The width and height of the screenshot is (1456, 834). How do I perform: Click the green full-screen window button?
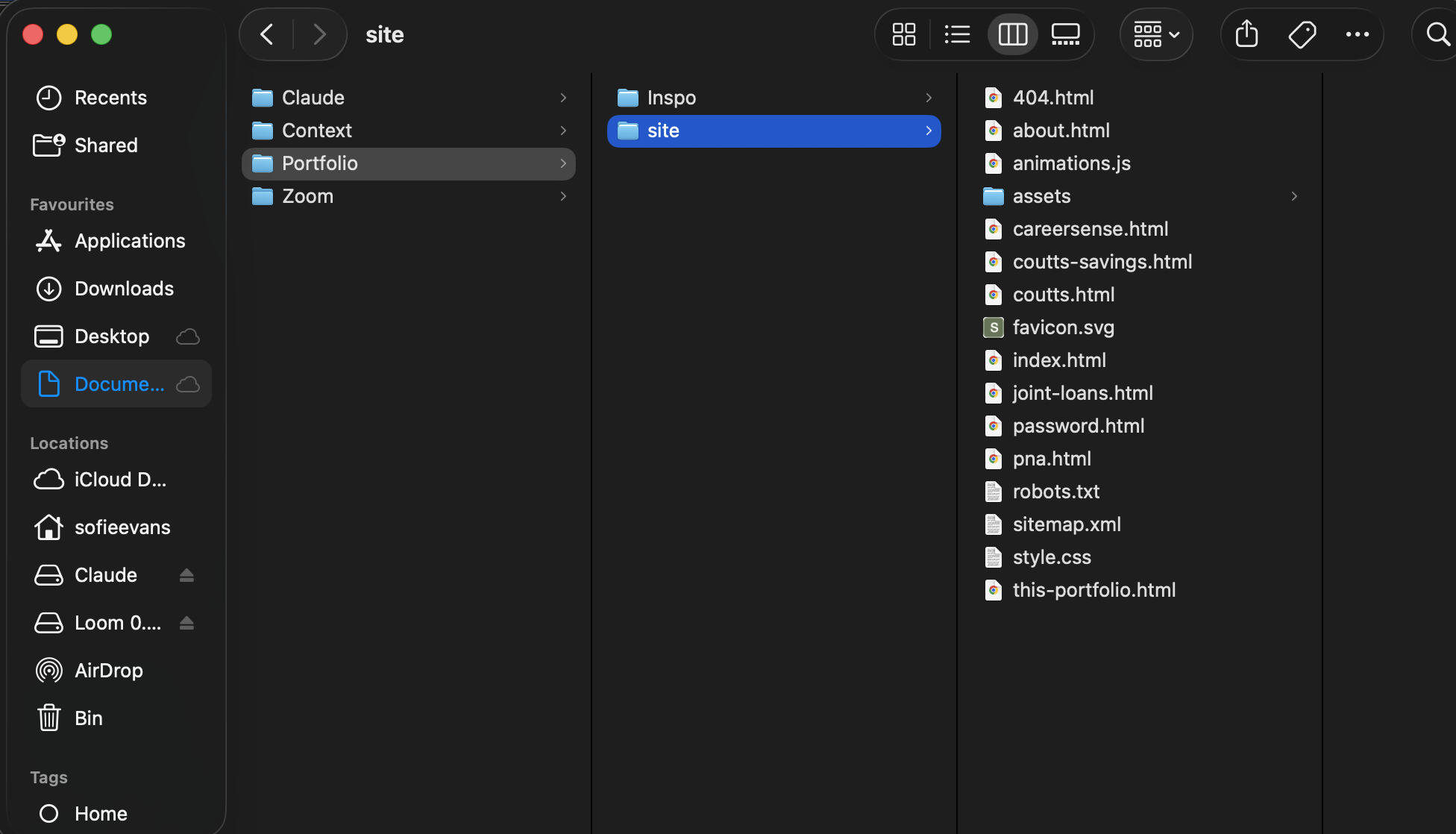point(101,34)
